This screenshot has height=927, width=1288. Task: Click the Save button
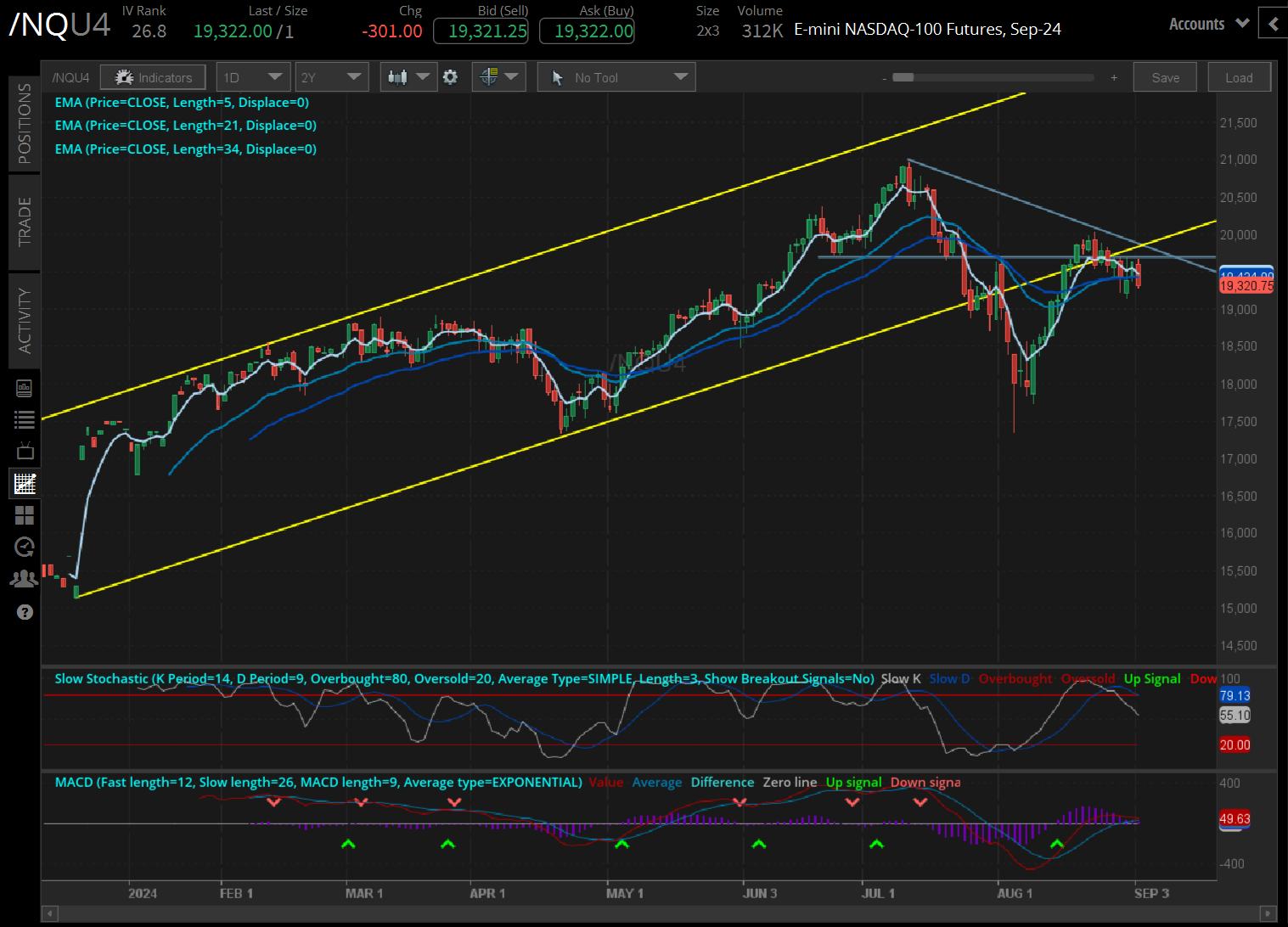click(x=1164, y=76)
